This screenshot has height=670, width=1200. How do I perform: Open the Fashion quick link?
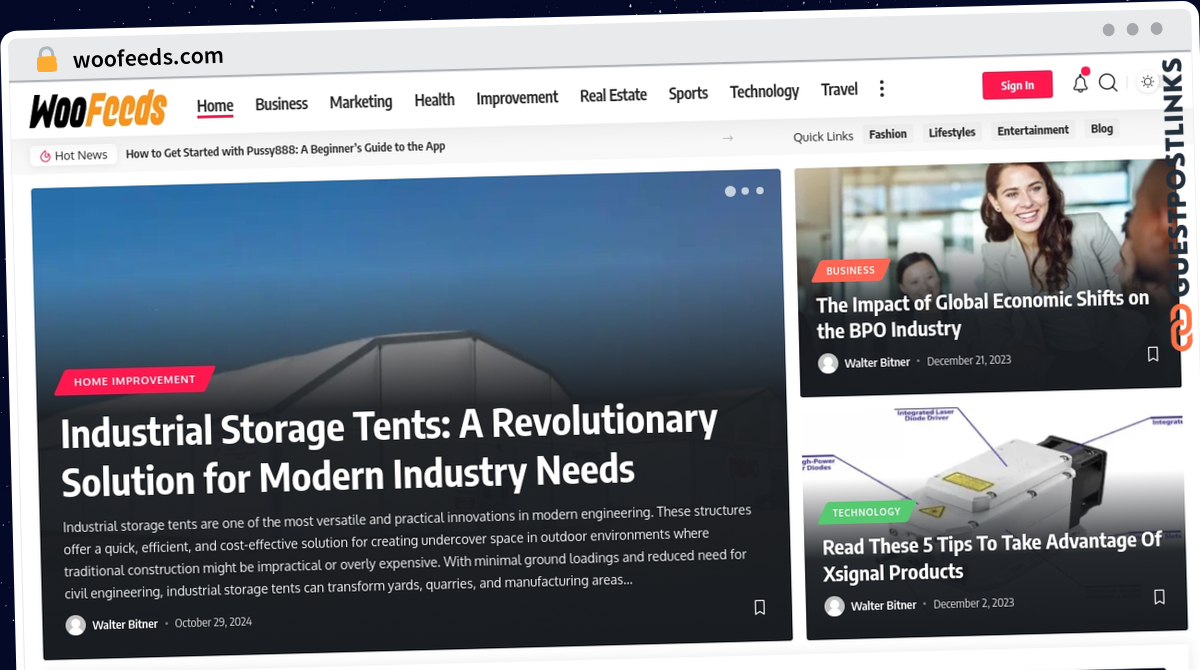coord(888,134)
